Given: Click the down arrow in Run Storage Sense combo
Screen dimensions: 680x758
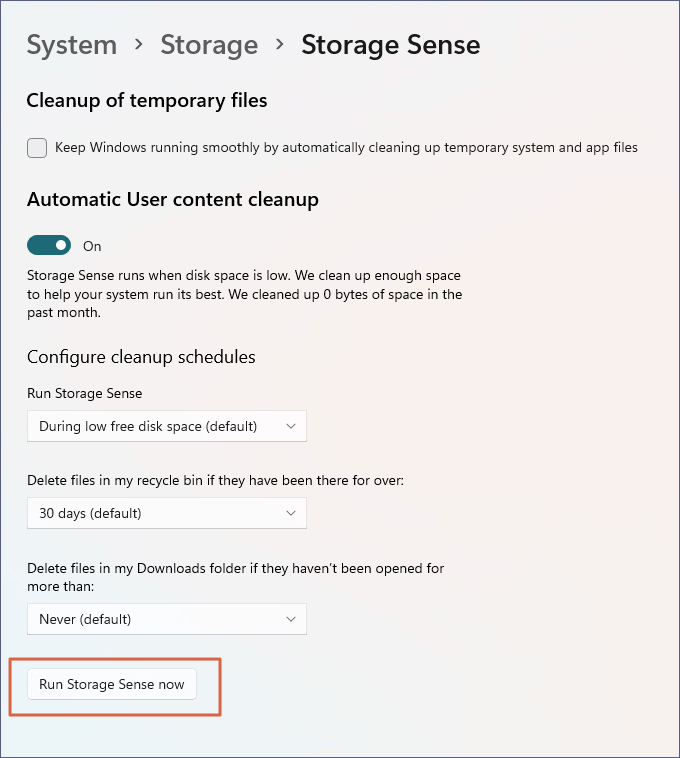Looking at the screenshot, I should 291,426.
